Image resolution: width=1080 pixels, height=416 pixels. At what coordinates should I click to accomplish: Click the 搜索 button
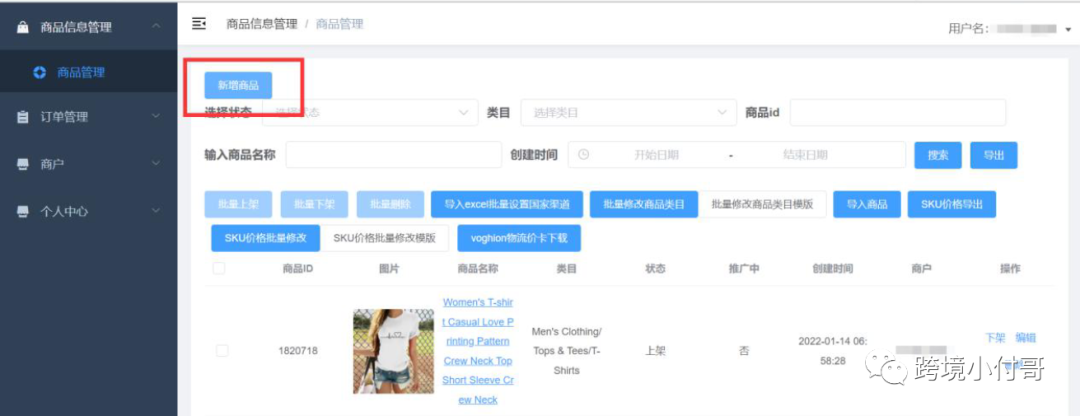pyautogui.click(x=938, y=155)
